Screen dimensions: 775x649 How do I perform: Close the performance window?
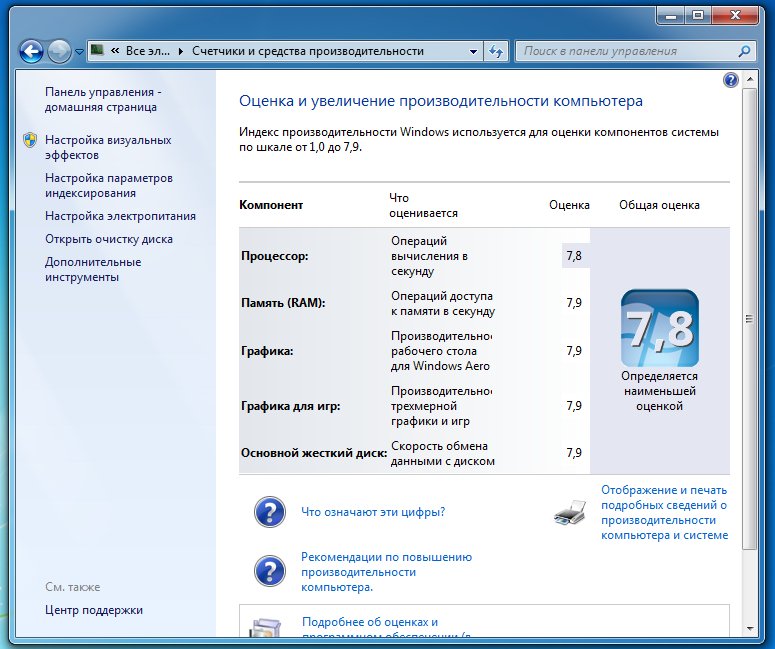coord(735,16)
